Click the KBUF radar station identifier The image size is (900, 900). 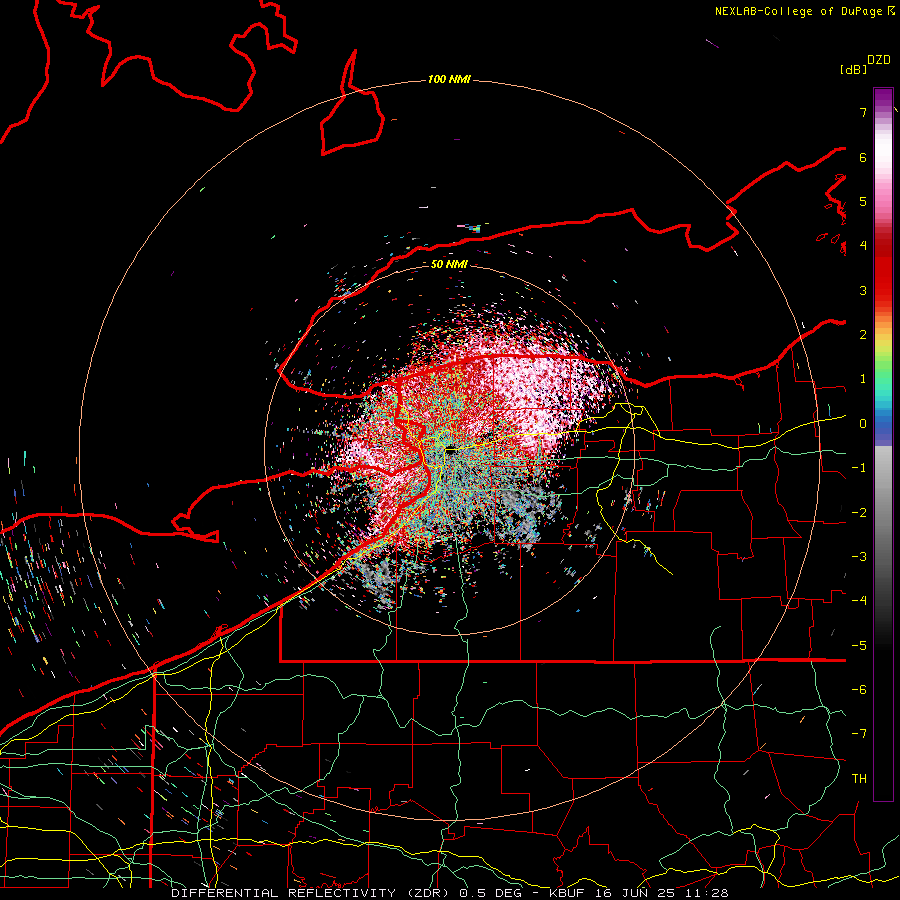pos(567,893)
